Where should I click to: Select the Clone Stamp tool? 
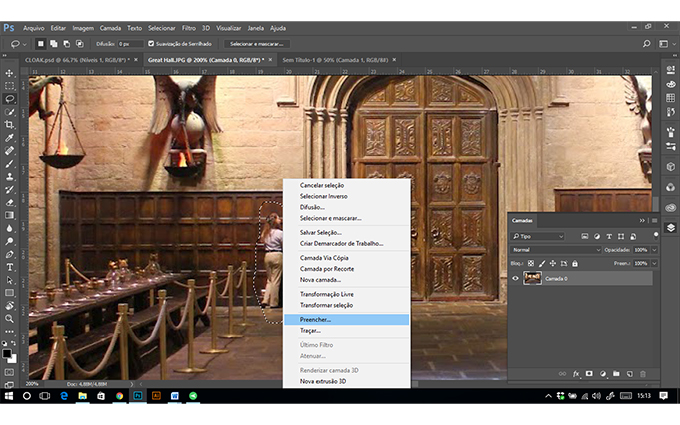[x=9, y=177]
